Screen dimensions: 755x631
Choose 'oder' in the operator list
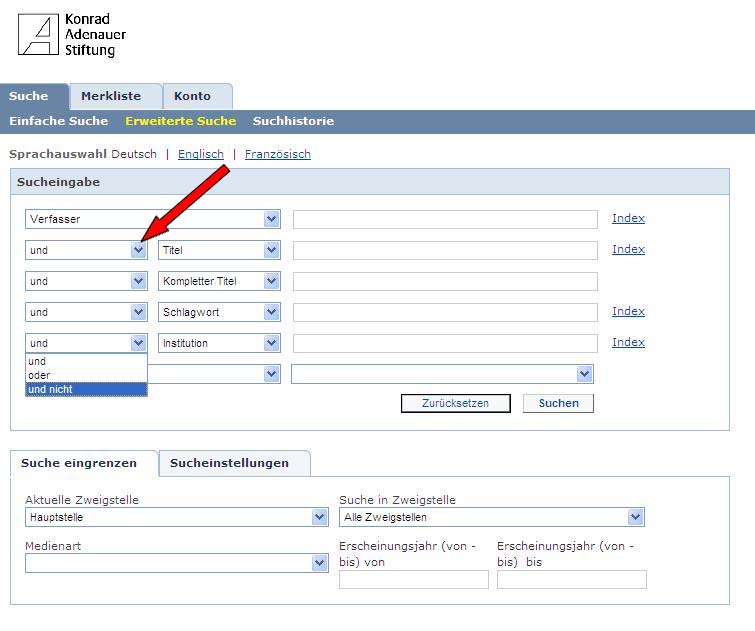(86, 375)
